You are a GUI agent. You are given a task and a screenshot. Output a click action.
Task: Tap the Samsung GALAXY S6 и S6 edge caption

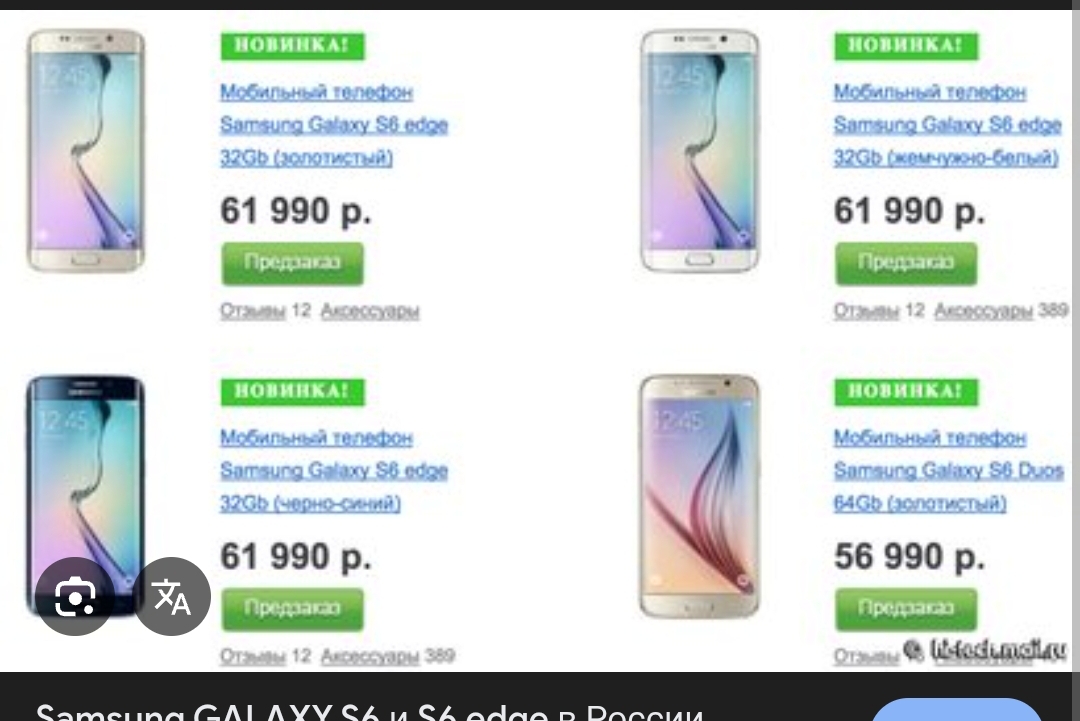coord(370,711)
